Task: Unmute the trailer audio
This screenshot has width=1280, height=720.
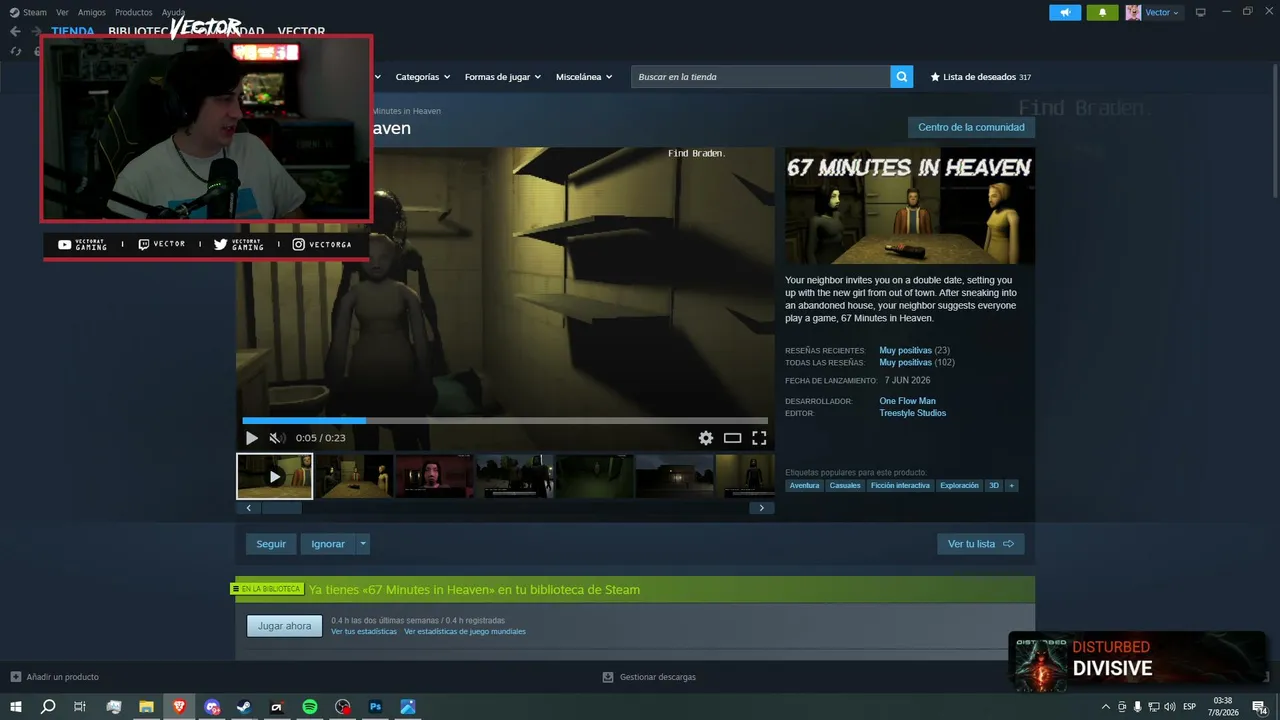Action: coord(276,438)
